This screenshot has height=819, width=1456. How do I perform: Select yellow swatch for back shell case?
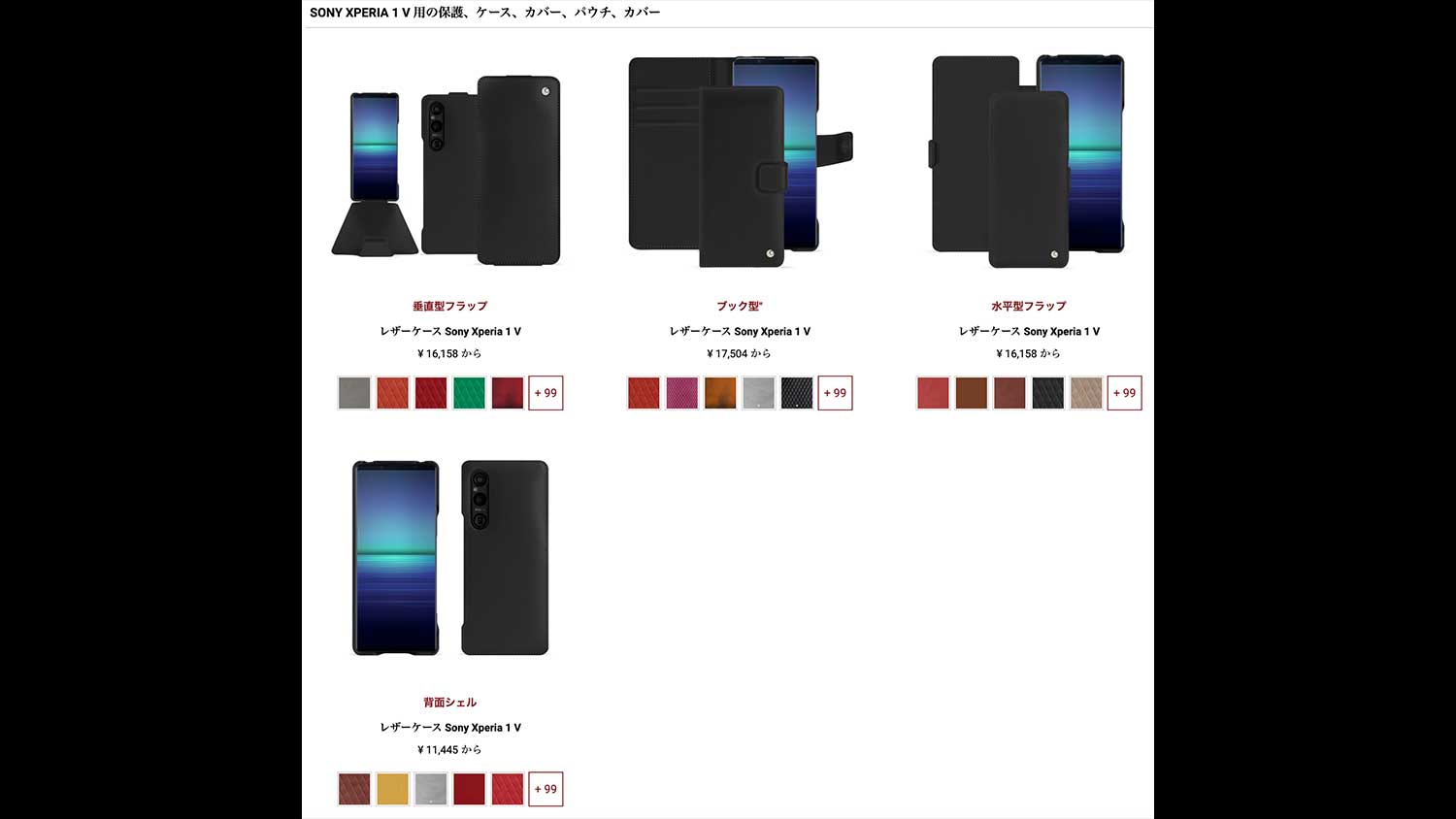pyautogui.click(x=392, y=789)
